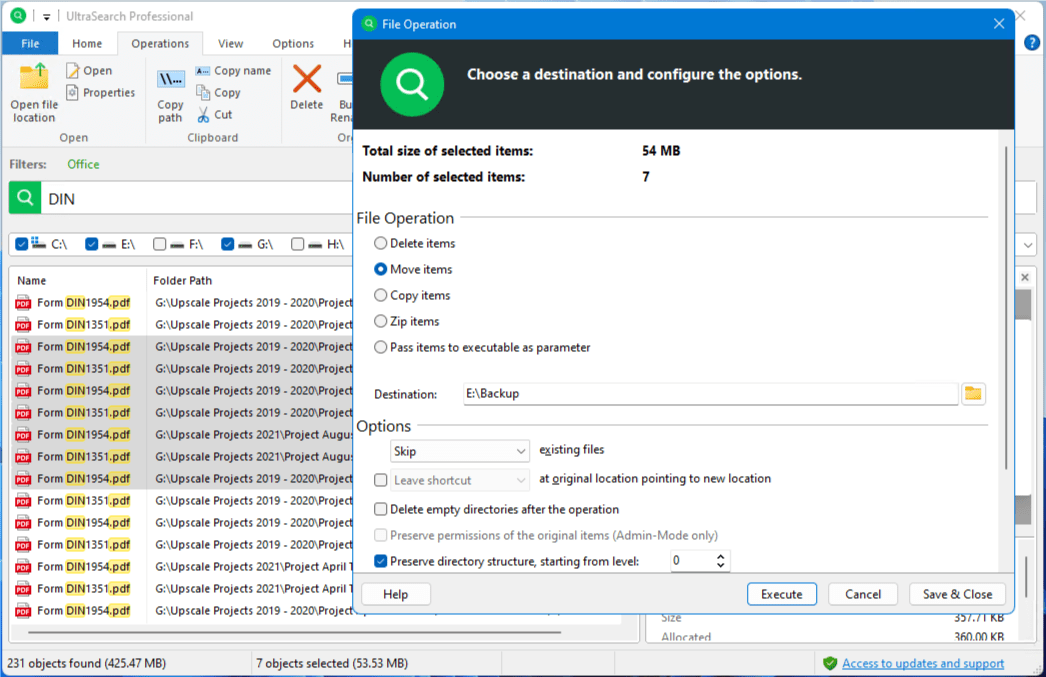Viewport: 1046px width, 677px height.
Task: Open Access to updates and support link
Action: 923,664
